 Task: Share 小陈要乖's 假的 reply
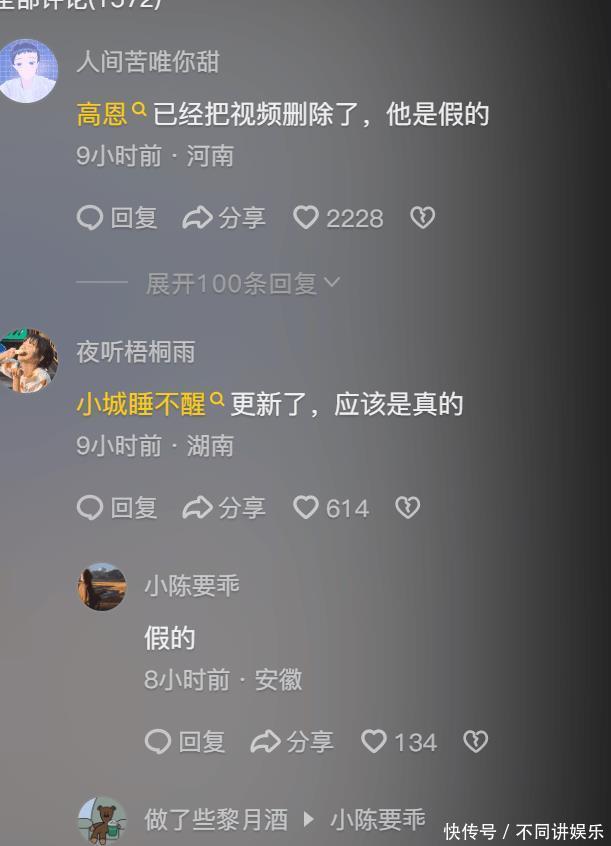pos(292,741)
